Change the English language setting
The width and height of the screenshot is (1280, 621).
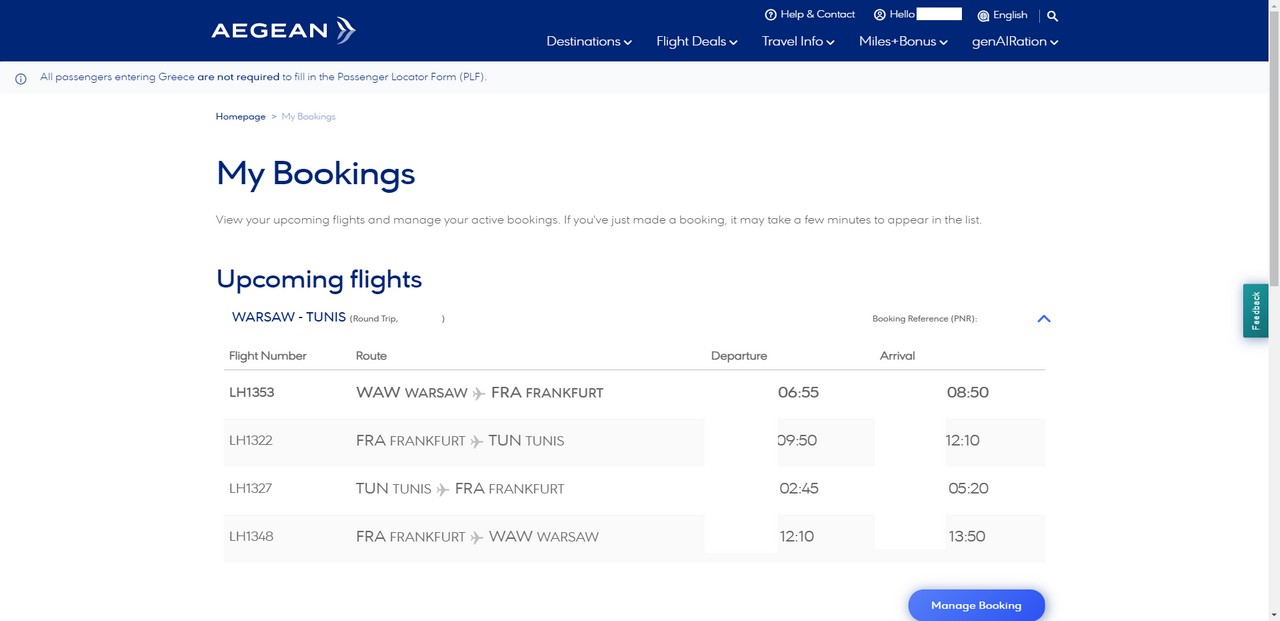point(1002,15)
